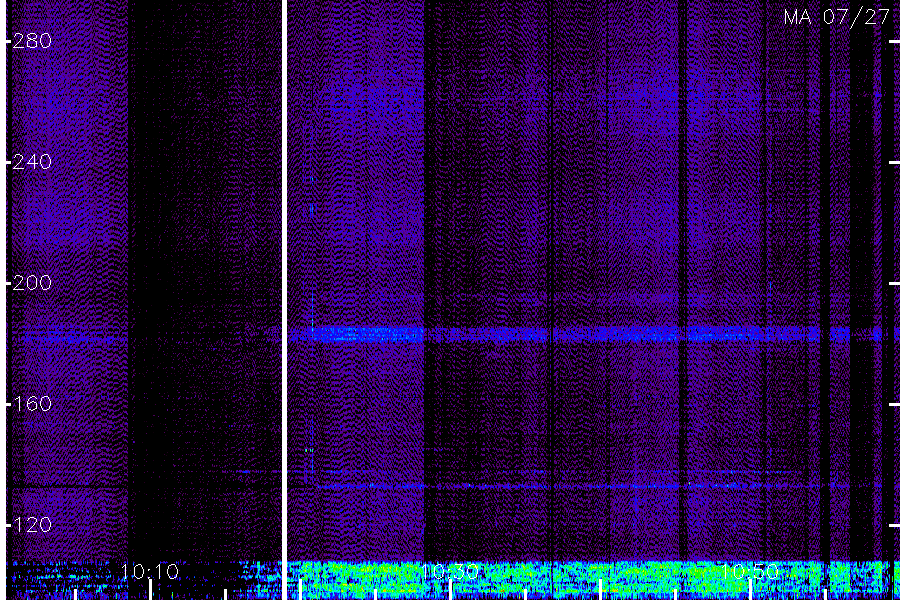Click the 280 frequency axis label

click(x=32, y=41)
